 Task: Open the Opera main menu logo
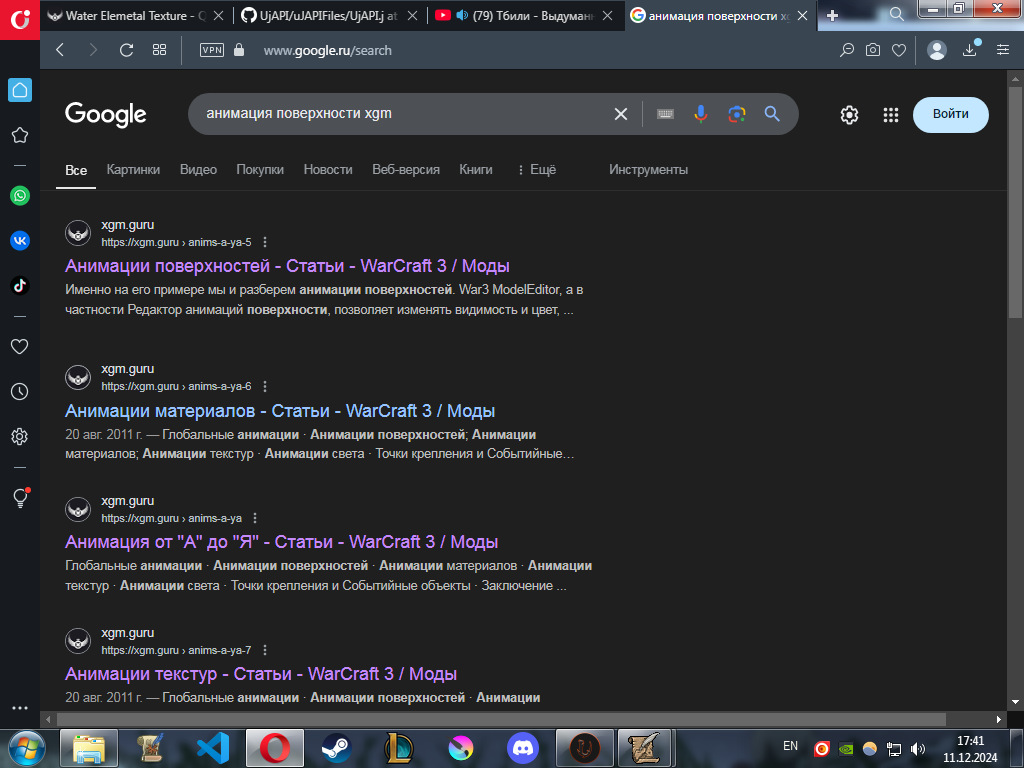(x=20, y=20)
